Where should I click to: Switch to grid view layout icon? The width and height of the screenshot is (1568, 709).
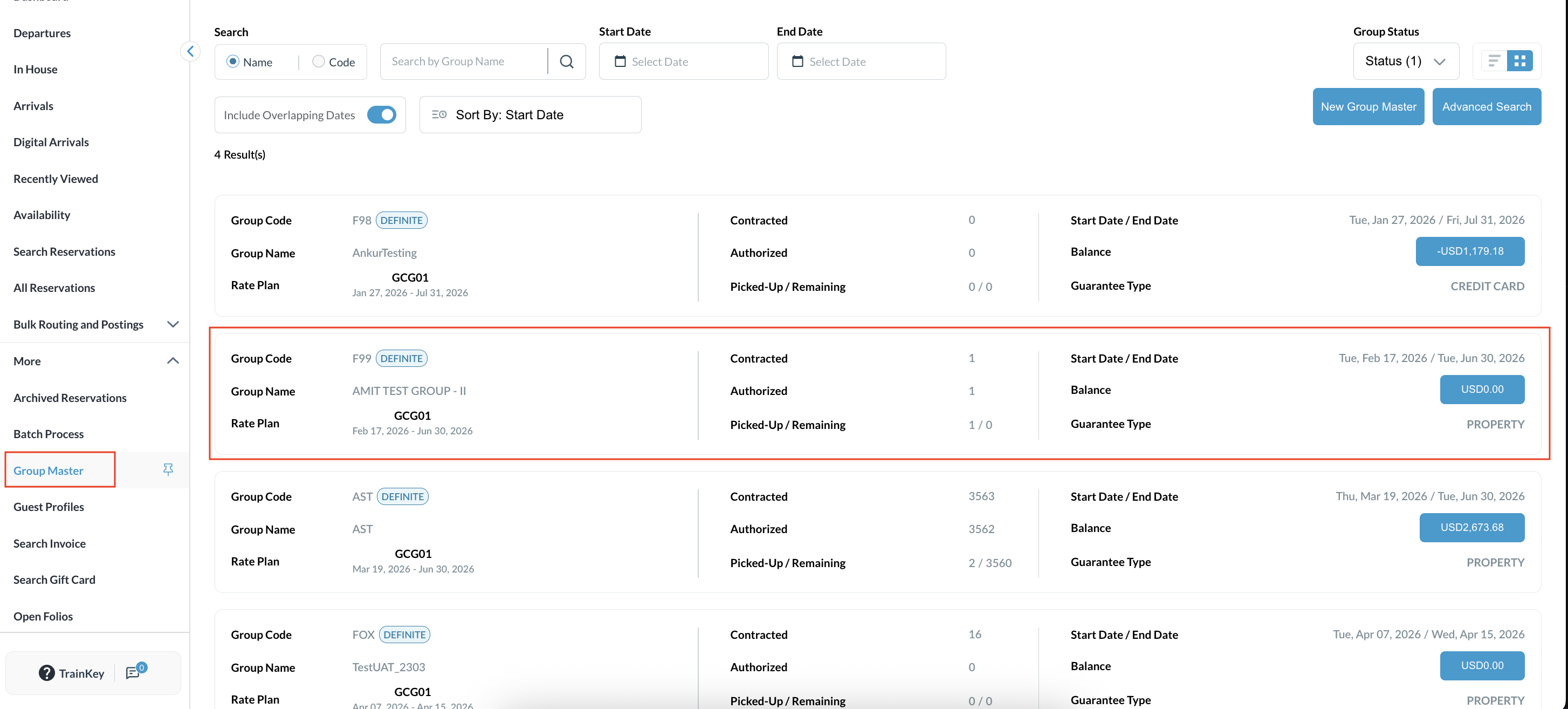1520,61
